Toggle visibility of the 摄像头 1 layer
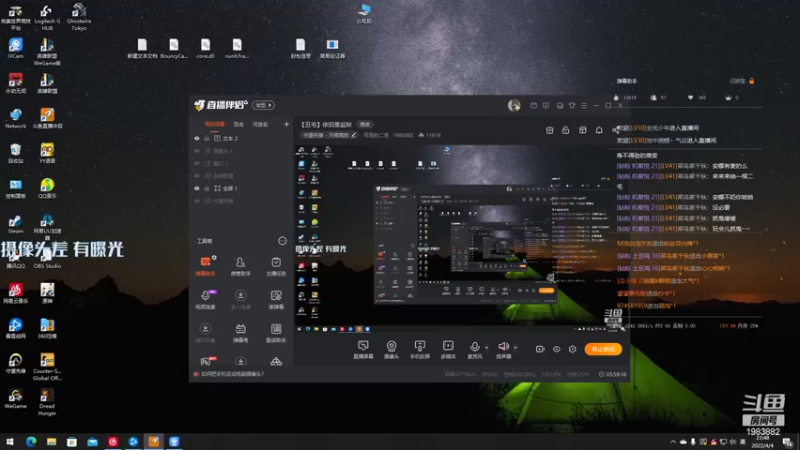The height and width of the screenshot is (450, 800). (197, 151)
